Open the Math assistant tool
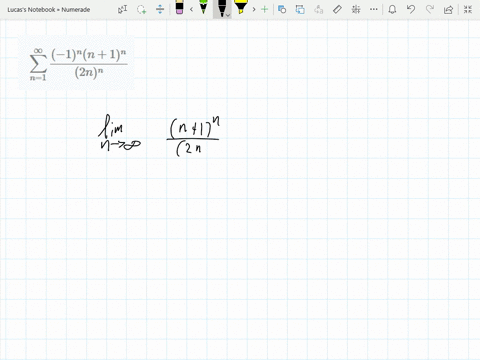This screenshot has height=360, width=480. 356,9
